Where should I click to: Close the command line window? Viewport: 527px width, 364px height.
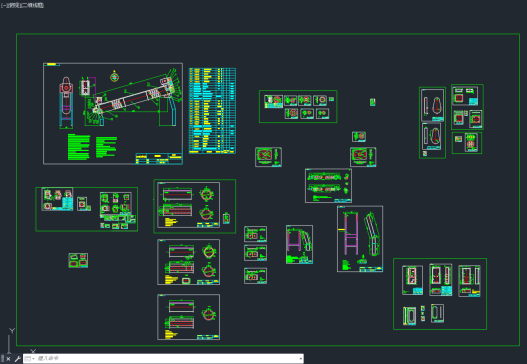(8, 359)
